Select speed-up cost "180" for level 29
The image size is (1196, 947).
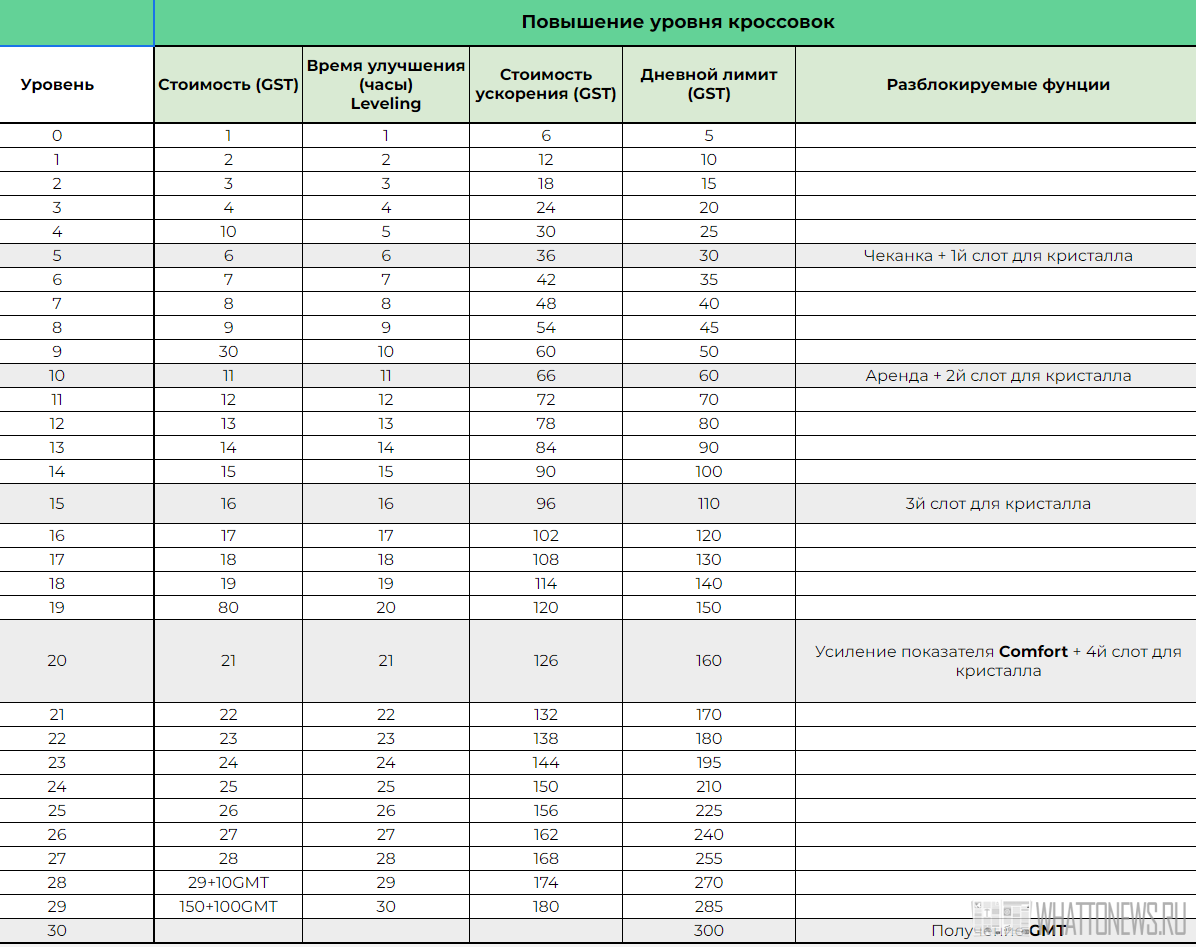point(545,907)
